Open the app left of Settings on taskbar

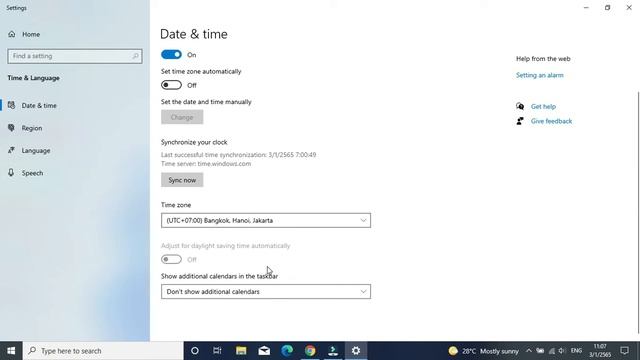pyautogui.click(x=333, y=351)
